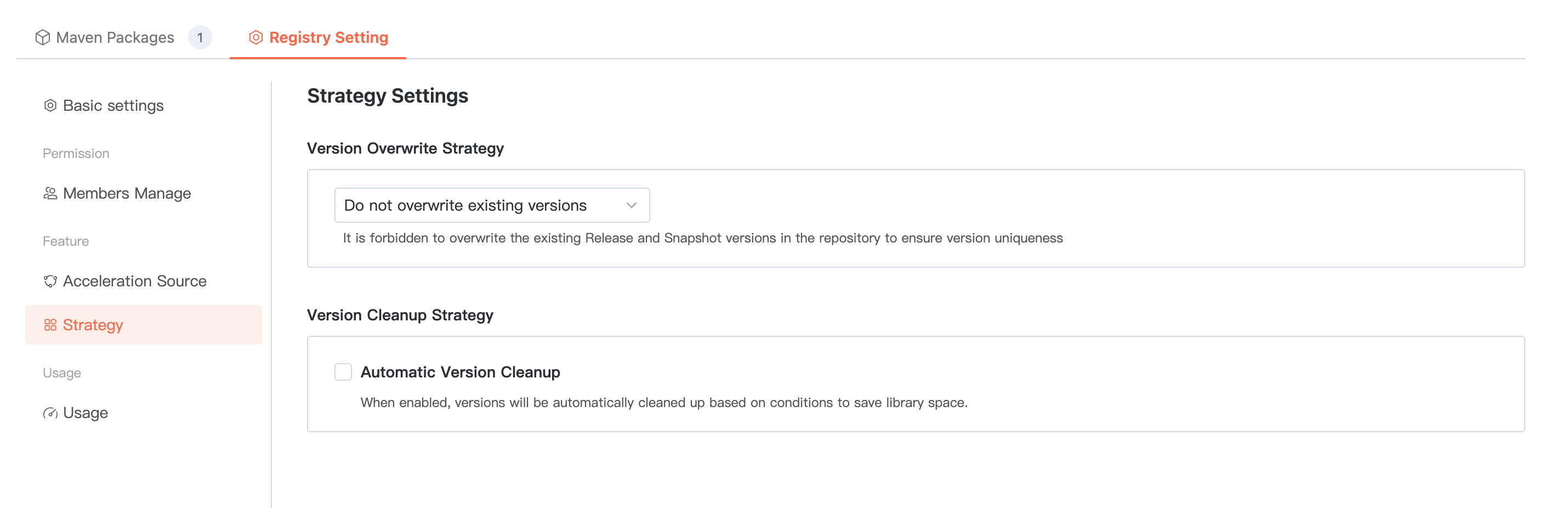Viewport: 1568px width, 508px height.
Task: Click the Maven Packages cube icon
Action: coord(43,38)
